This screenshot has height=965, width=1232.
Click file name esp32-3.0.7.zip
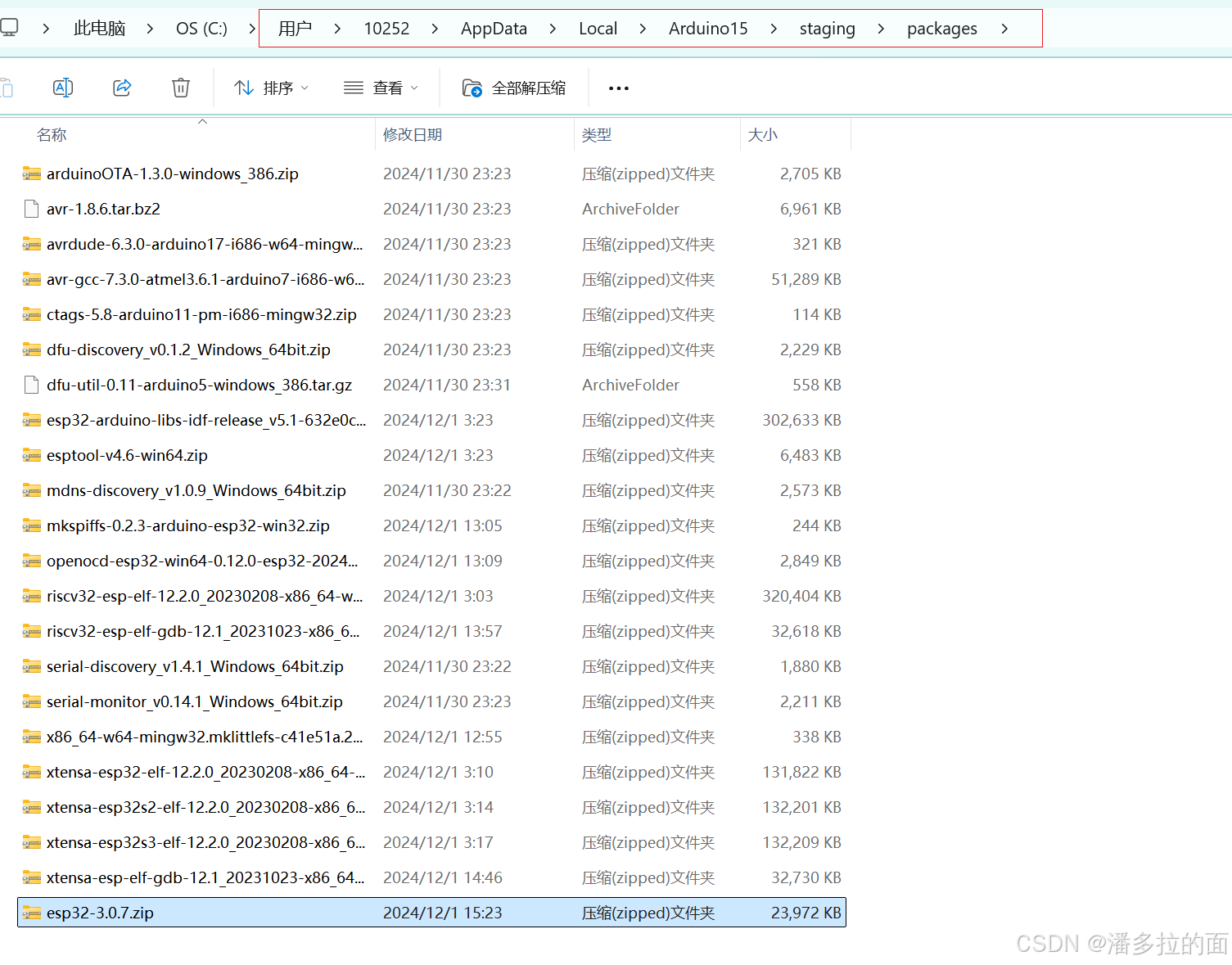(100, 913)
